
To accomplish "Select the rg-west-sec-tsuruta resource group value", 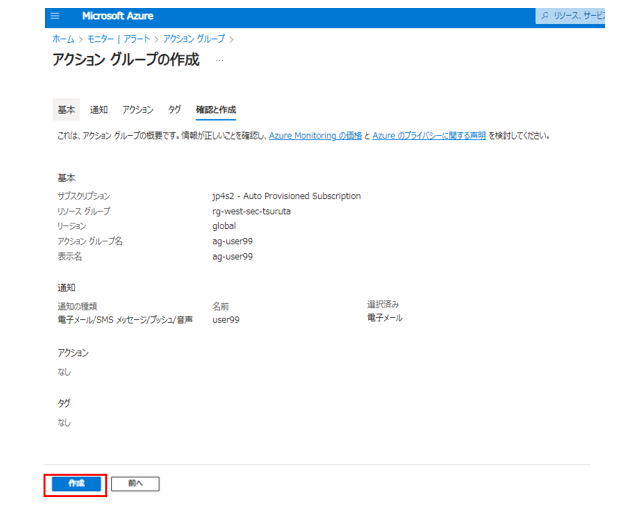I will click(x=251, y=211).
